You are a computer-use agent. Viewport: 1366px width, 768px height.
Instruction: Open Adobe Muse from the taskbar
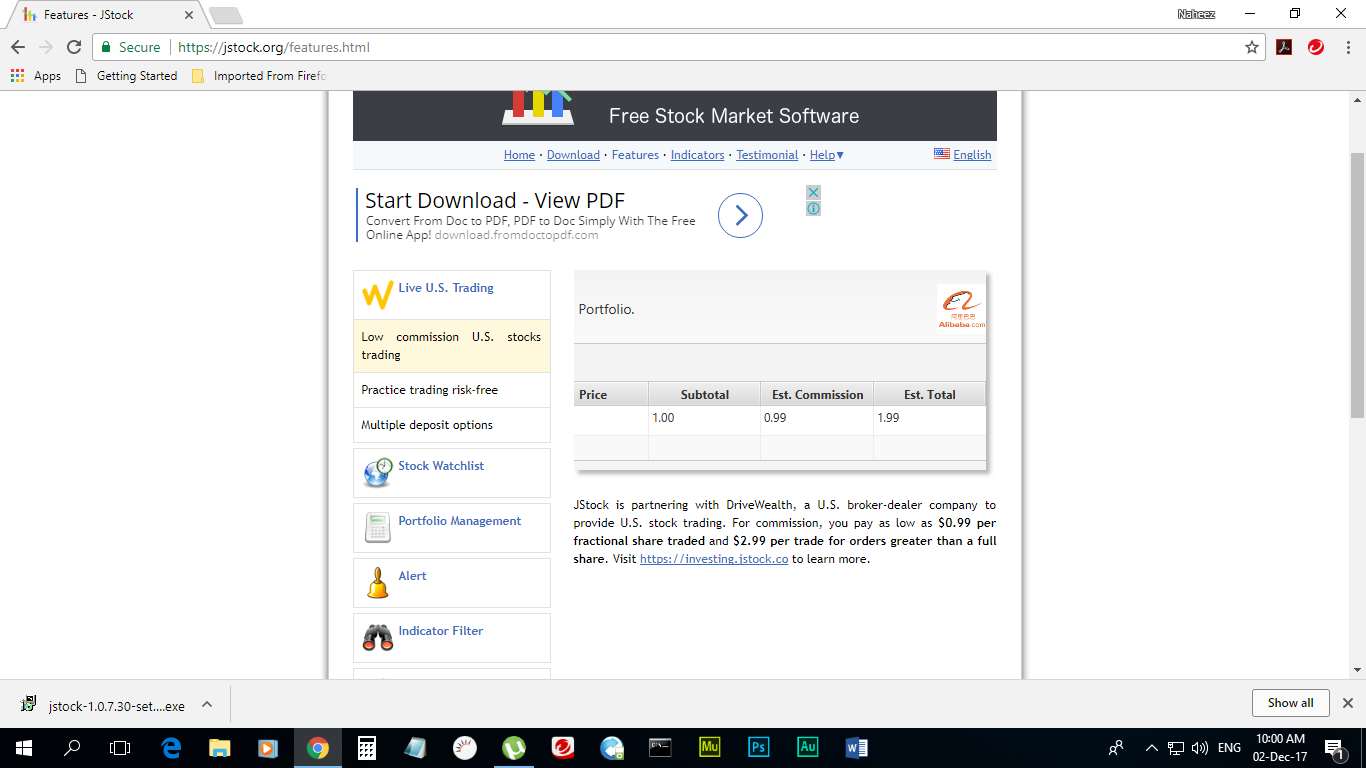click(x=710, y=748)
